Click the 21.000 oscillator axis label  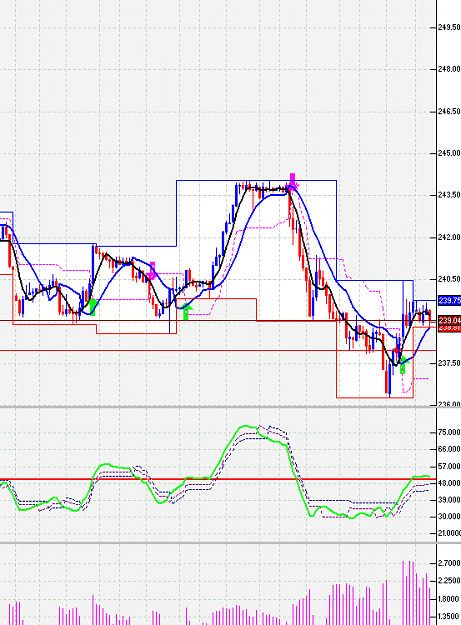(x=449, y=533)
